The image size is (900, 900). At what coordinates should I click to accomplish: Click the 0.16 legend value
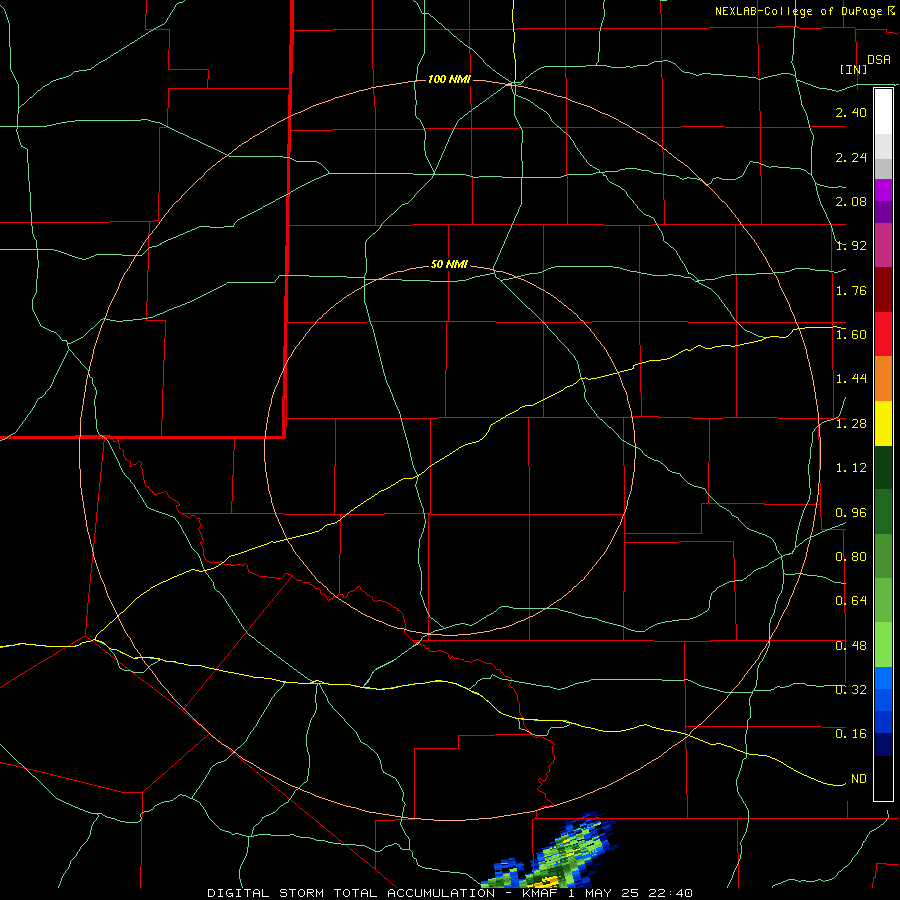point(851,734)
